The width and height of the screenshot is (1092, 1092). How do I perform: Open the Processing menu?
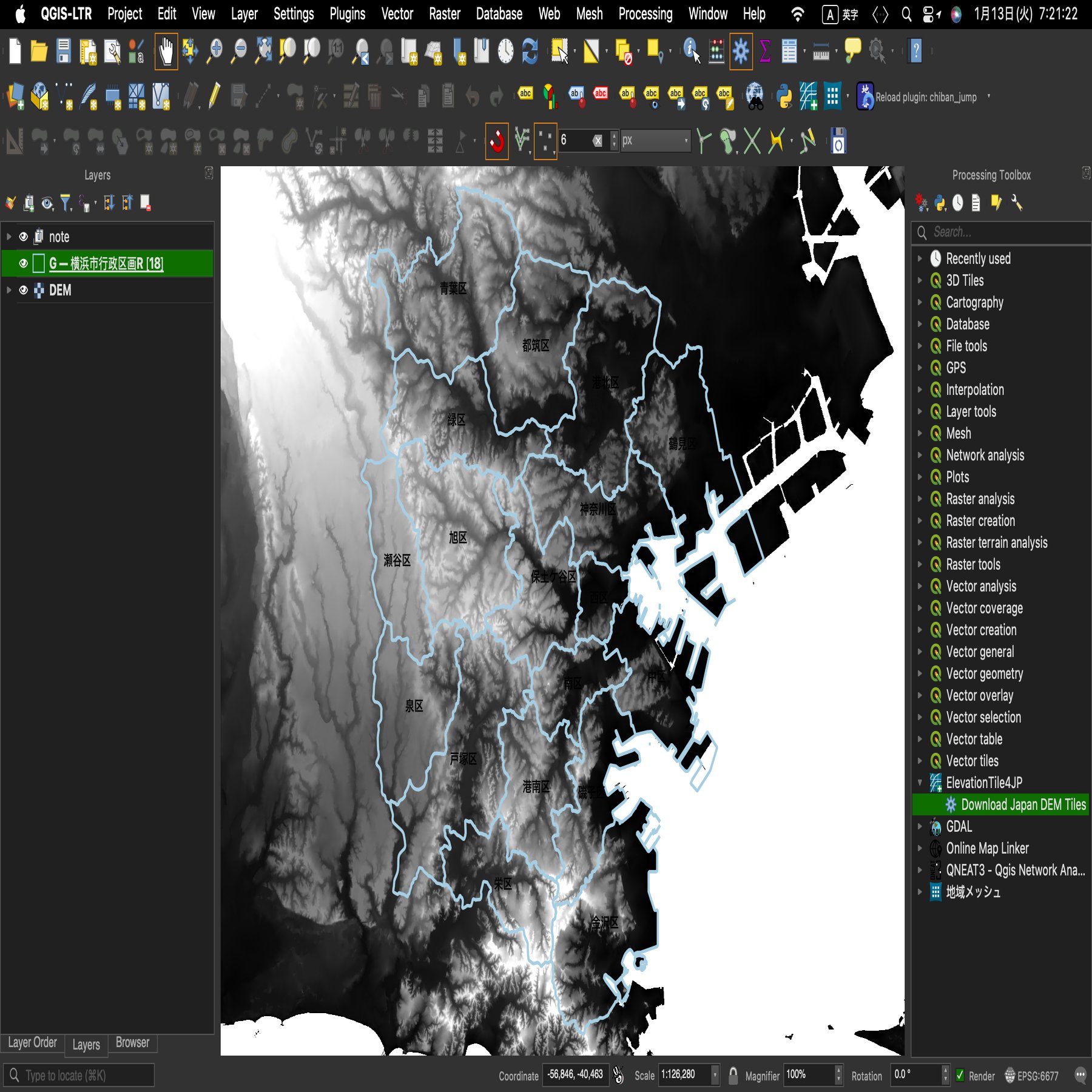click(645, 14)
